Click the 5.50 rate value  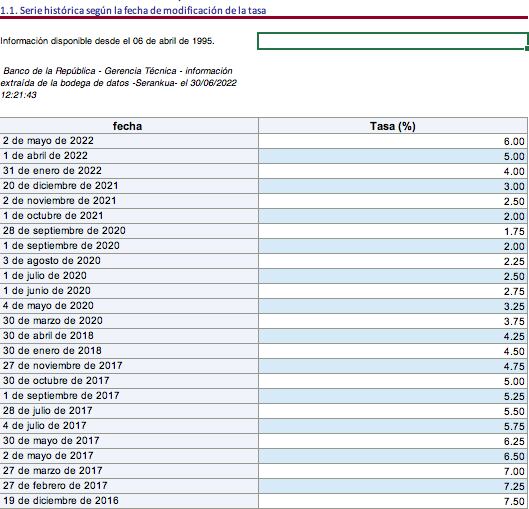coord(514,412)
